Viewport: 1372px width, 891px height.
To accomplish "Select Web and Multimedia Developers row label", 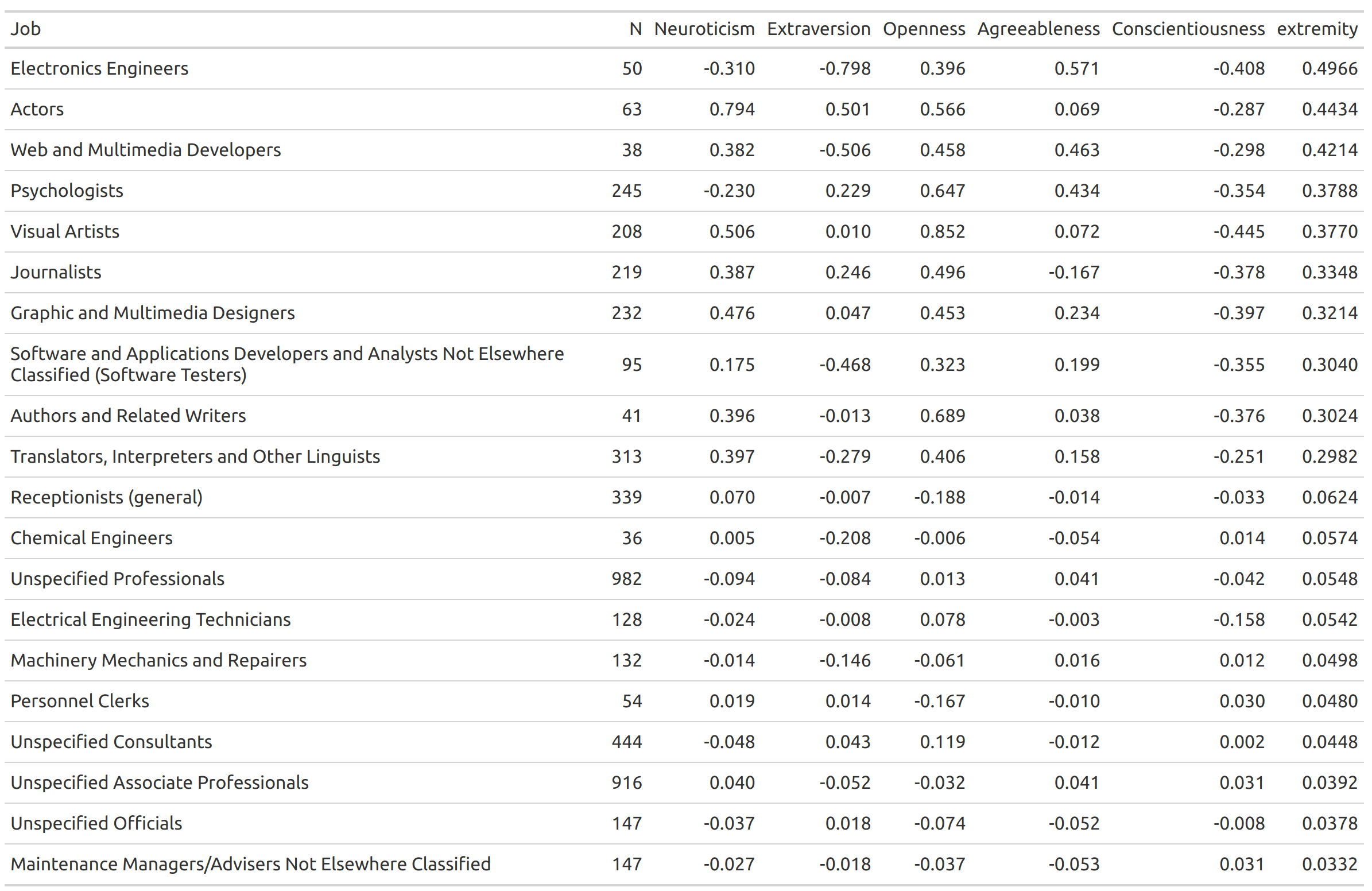I will pyautogui.click(x=145, y=150).
